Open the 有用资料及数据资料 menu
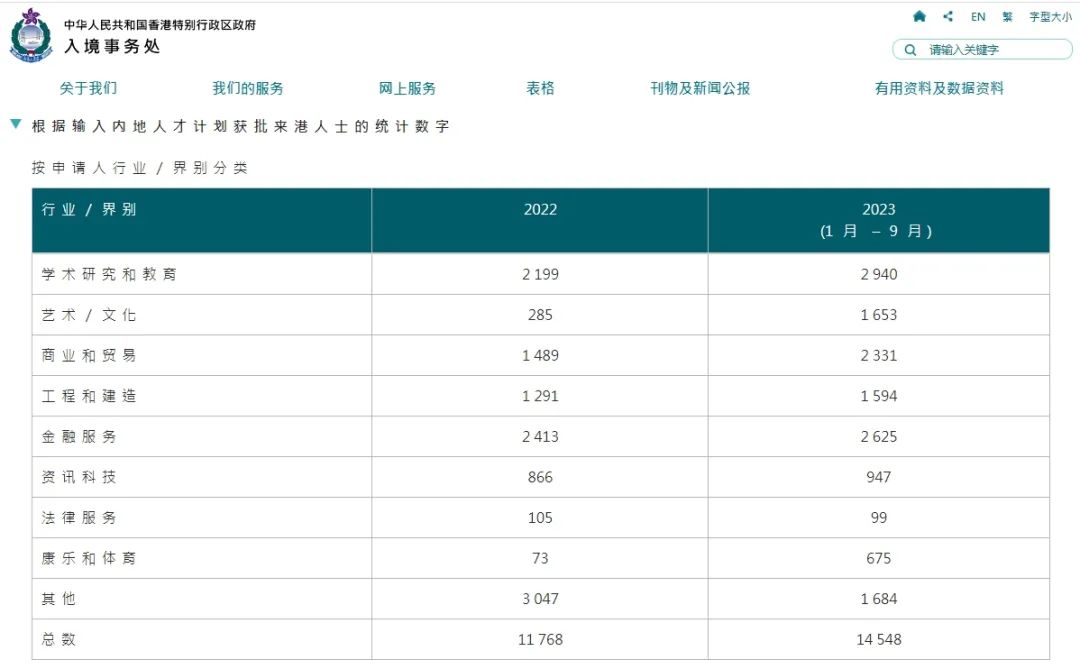The height and width of the screenshot is (669, 1080). click(939, 88)
